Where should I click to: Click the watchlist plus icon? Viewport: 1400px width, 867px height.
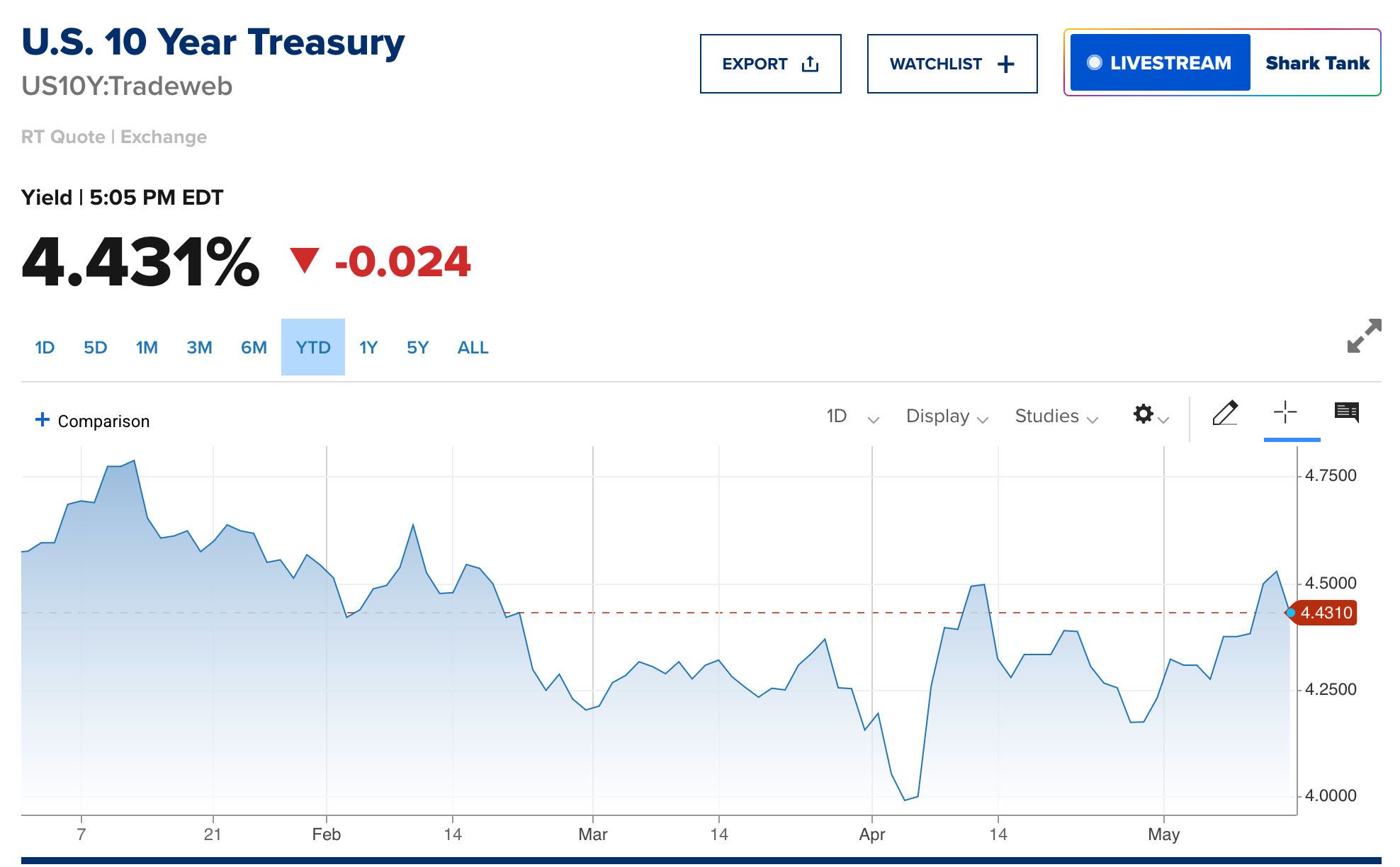[x=1005, y=64]
